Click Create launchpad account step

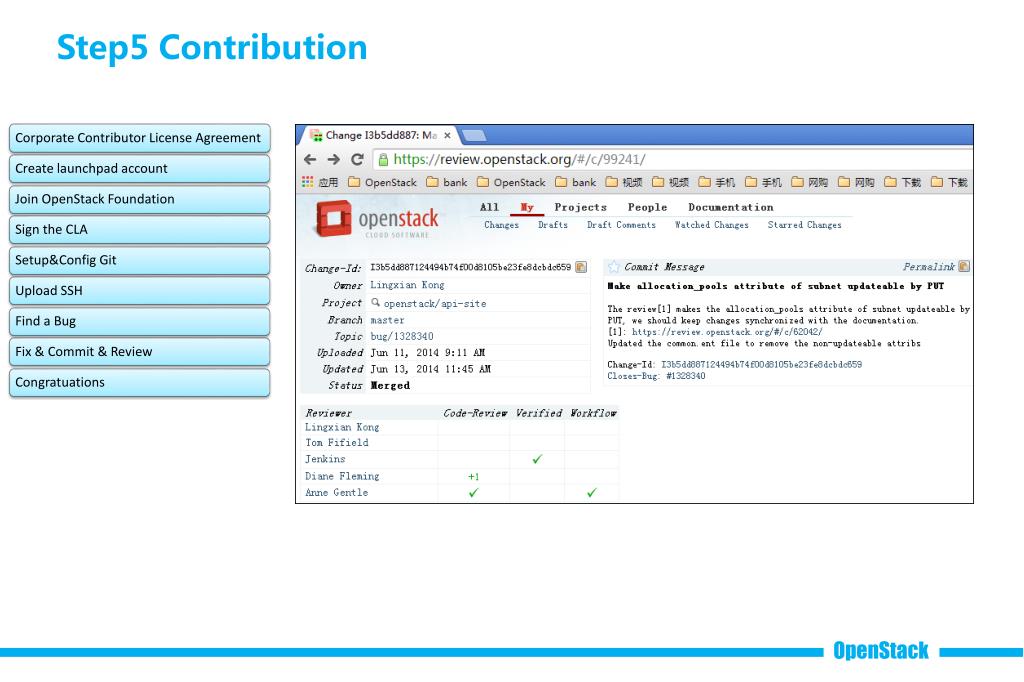tap(140, 169)
